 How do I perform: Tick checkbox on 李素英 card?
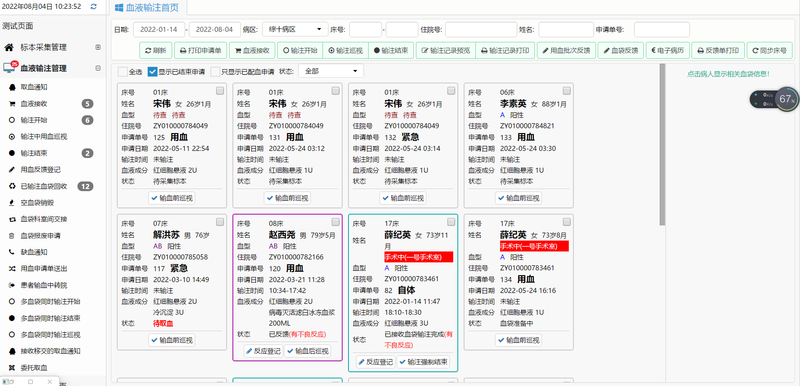pos(567,91)
